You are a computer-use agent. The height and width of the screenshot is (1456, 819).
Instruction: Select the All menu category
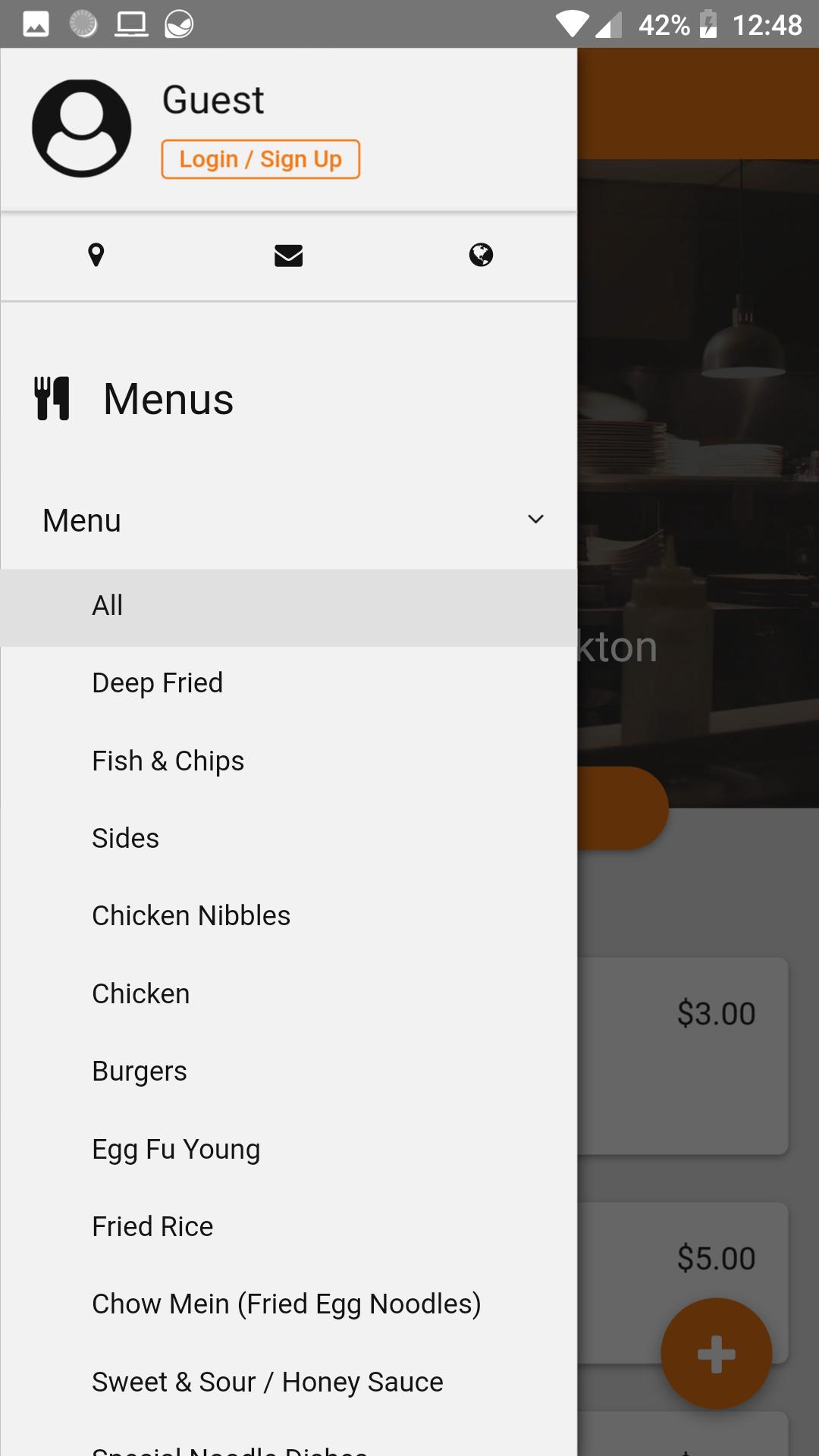288,607
